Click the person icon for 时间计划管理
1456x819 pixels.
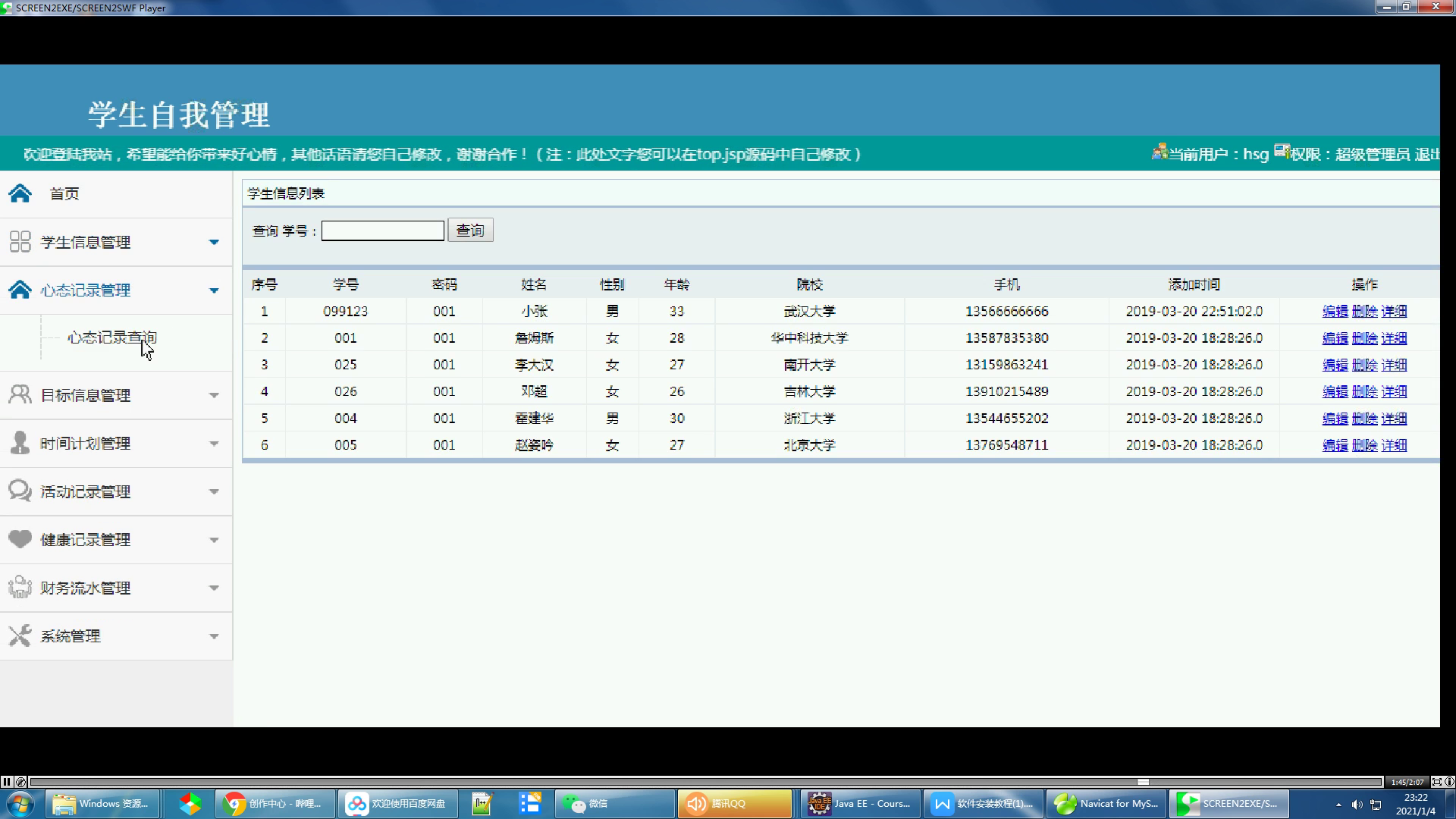[20, 443]
